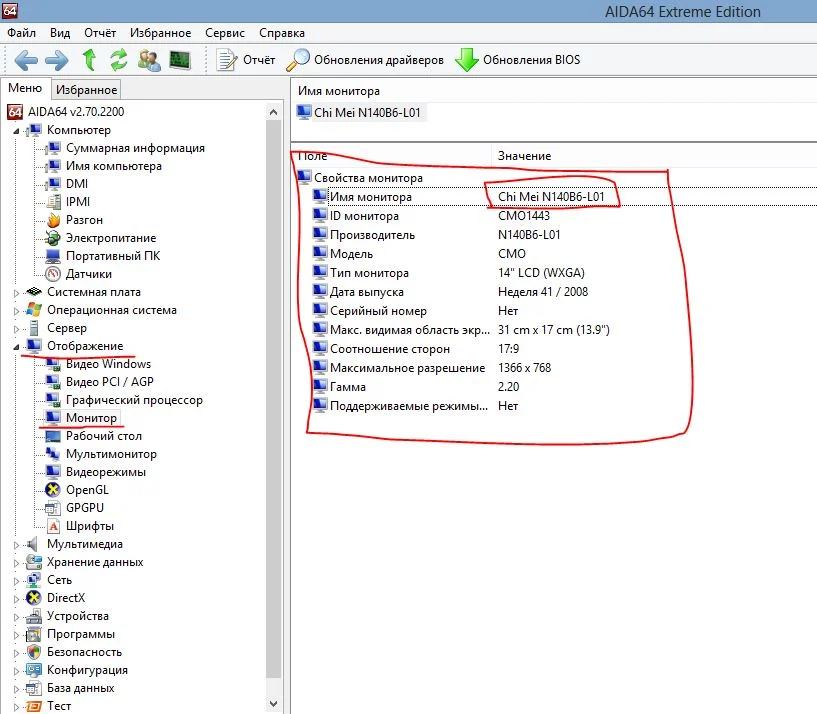
Task: Open the Избранное menu in menu bar
Action: [160, 33]
